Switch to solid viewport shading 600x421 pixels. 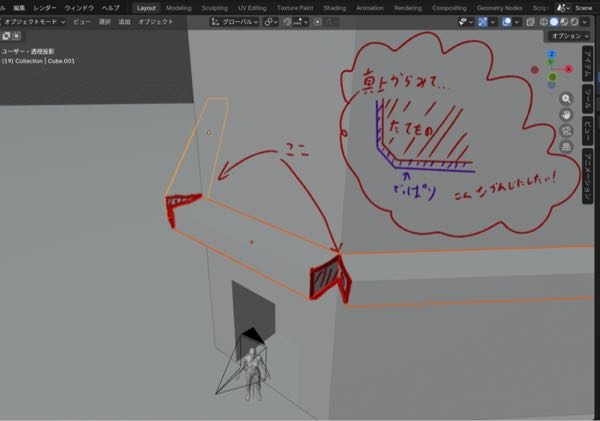554,22
